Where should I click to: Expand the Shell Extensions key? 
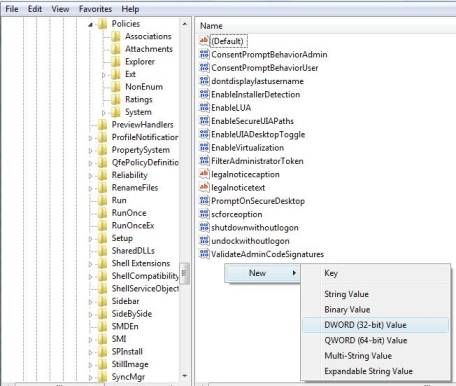(90, 264)
